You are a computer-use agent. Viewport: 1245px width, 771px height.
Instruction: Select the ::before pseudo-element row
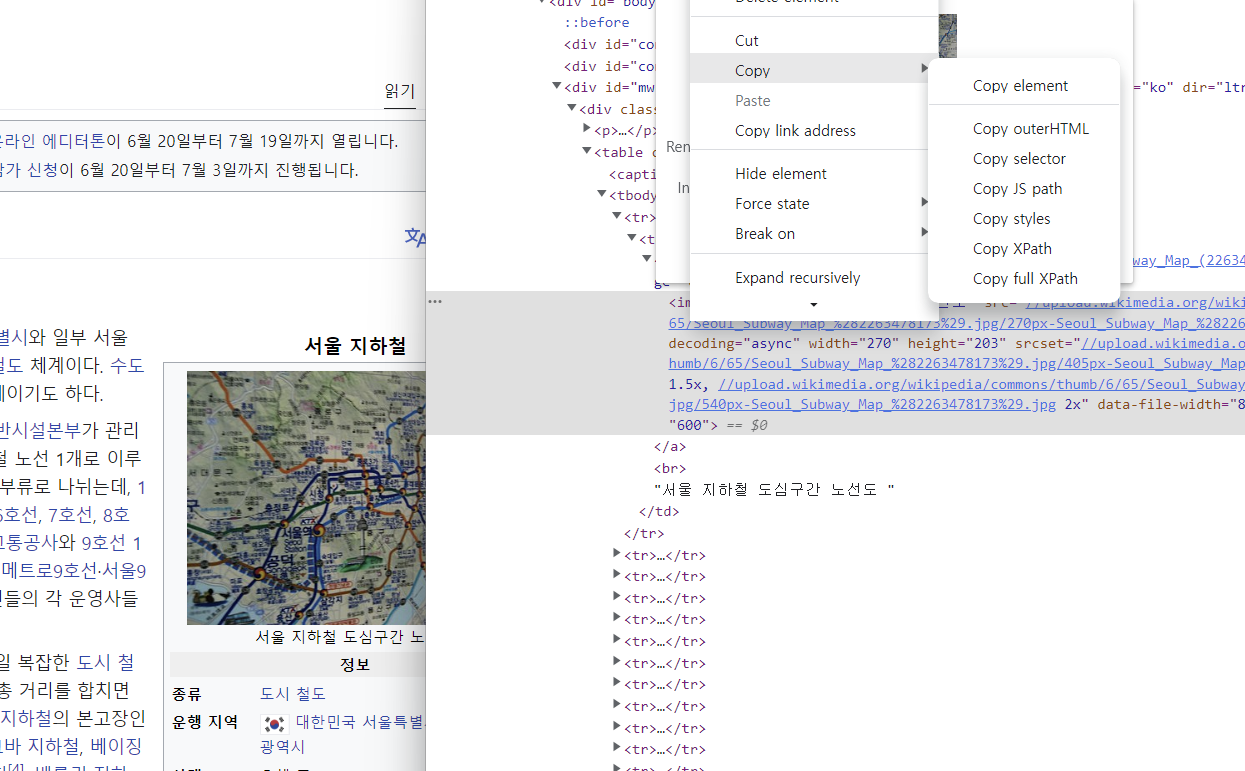(596, 22)
